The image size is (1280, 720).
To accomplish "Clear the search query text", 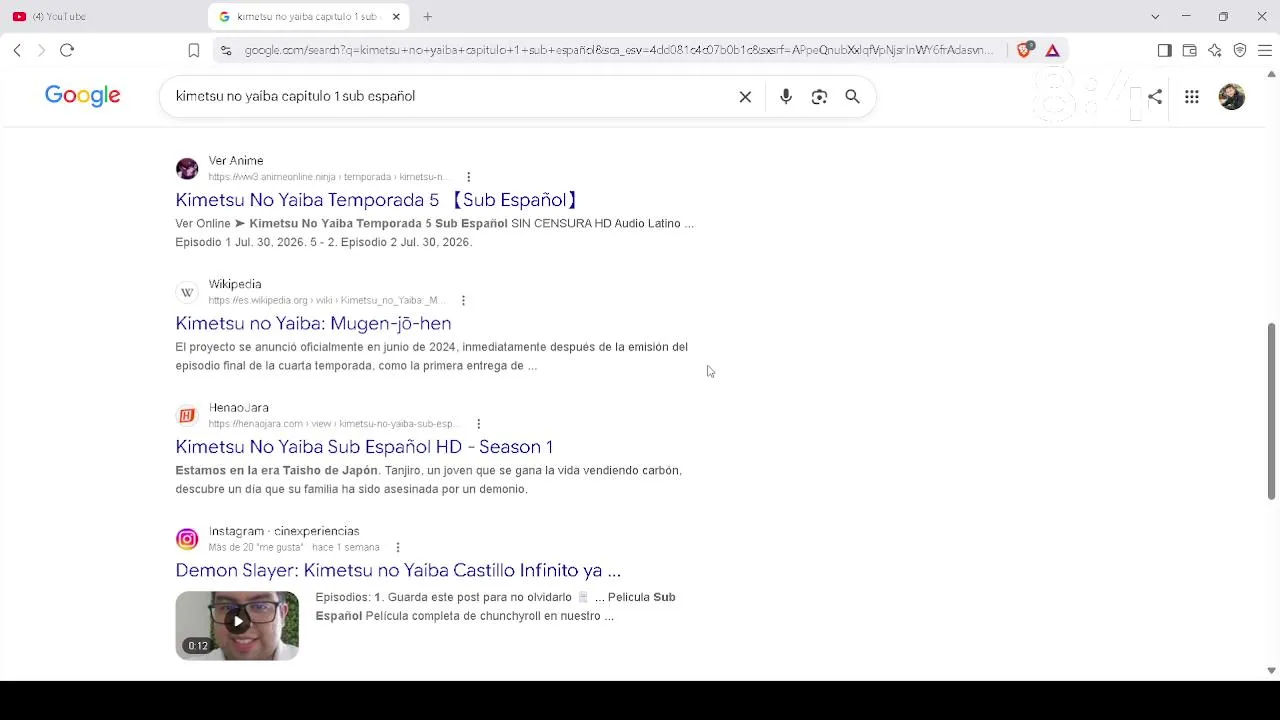I will point(745,96).
